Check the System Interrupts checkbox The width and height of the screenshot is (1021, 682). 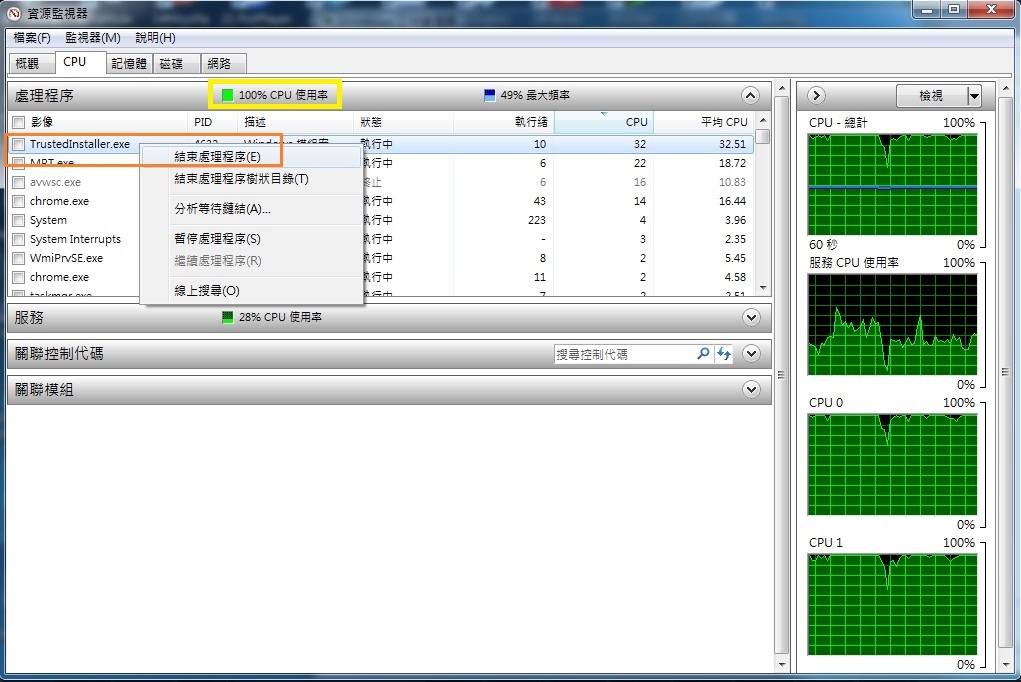coord(19,239)
